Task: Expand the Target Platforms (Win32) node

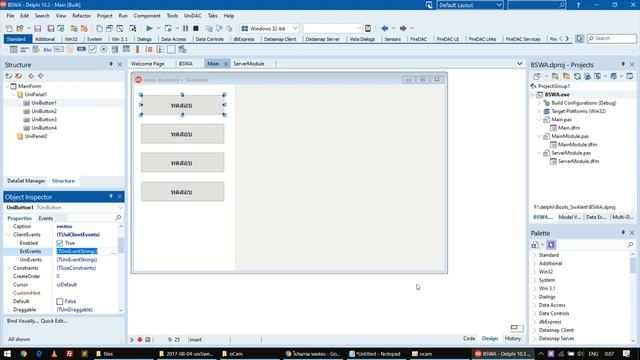Action: (x=539, y=111)
